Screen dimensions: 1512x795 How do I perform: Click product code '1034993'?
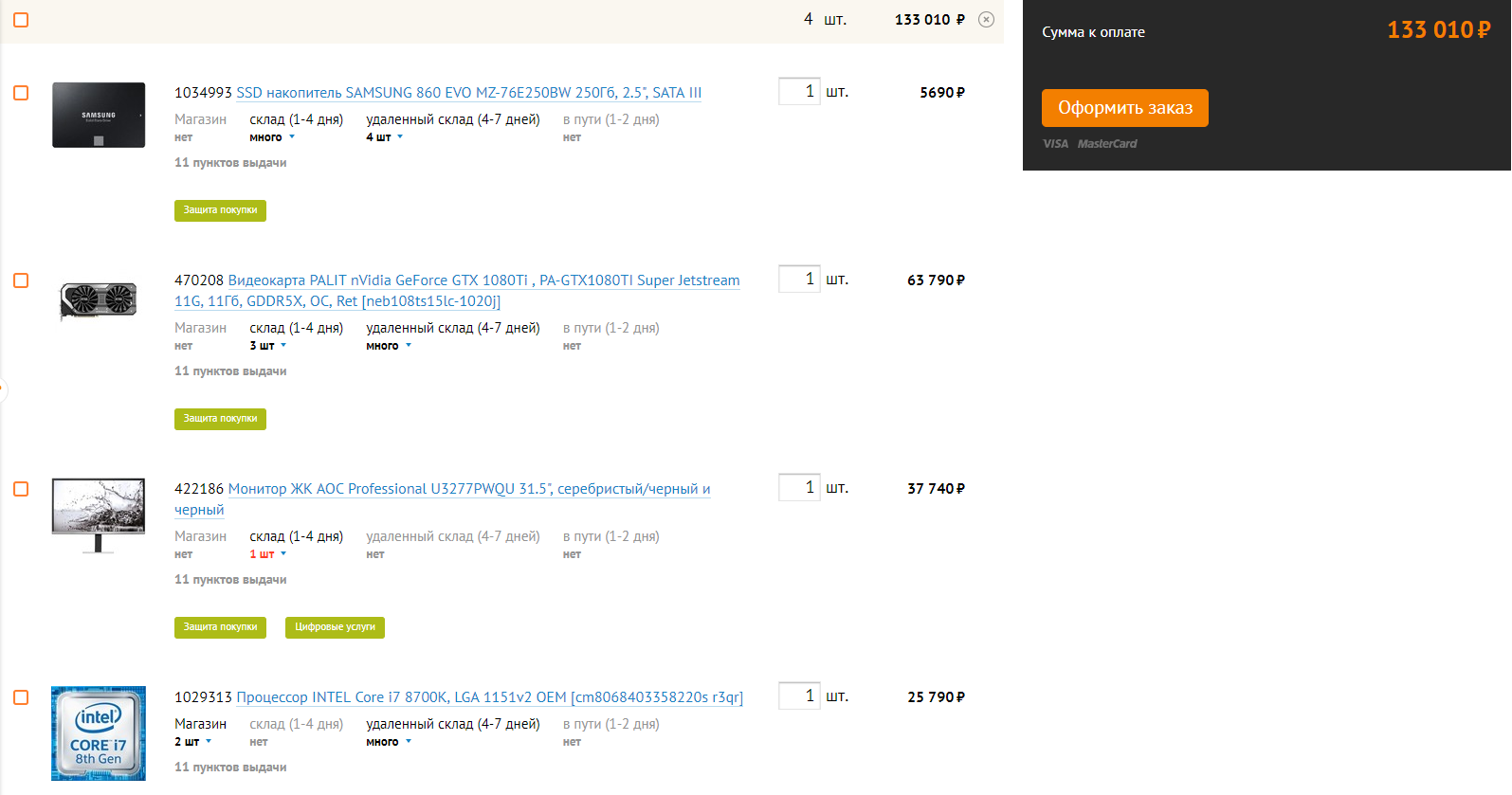coord(203,93)
